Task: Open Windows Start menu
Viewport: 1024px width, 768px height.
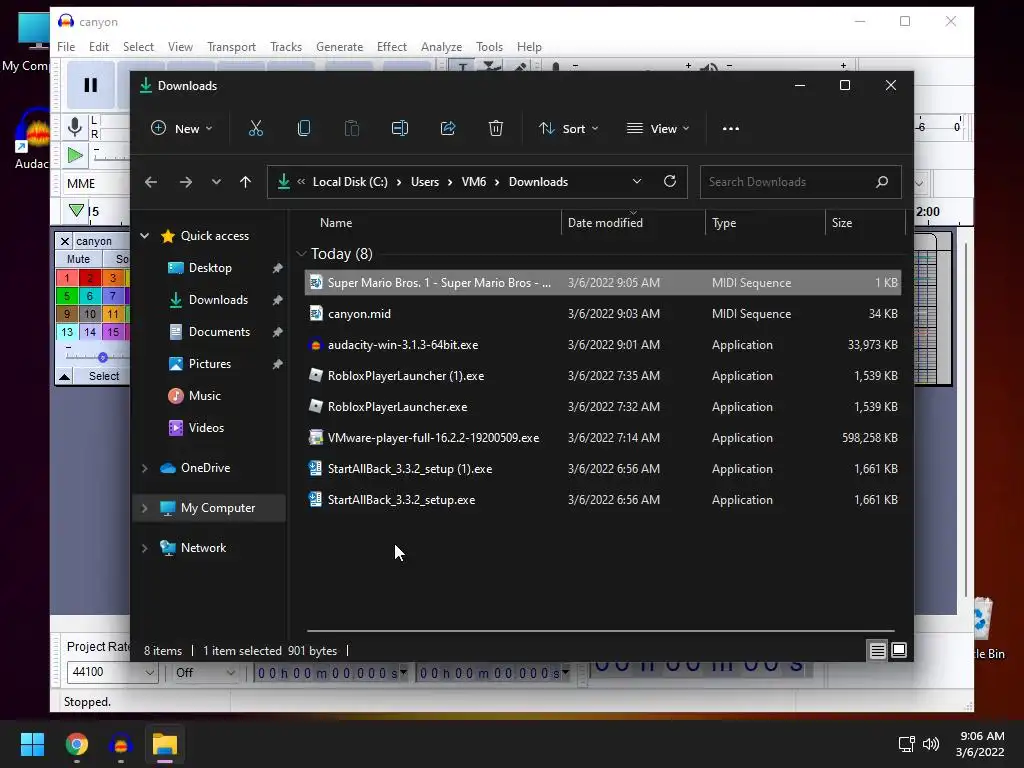Action: [32, 744]
